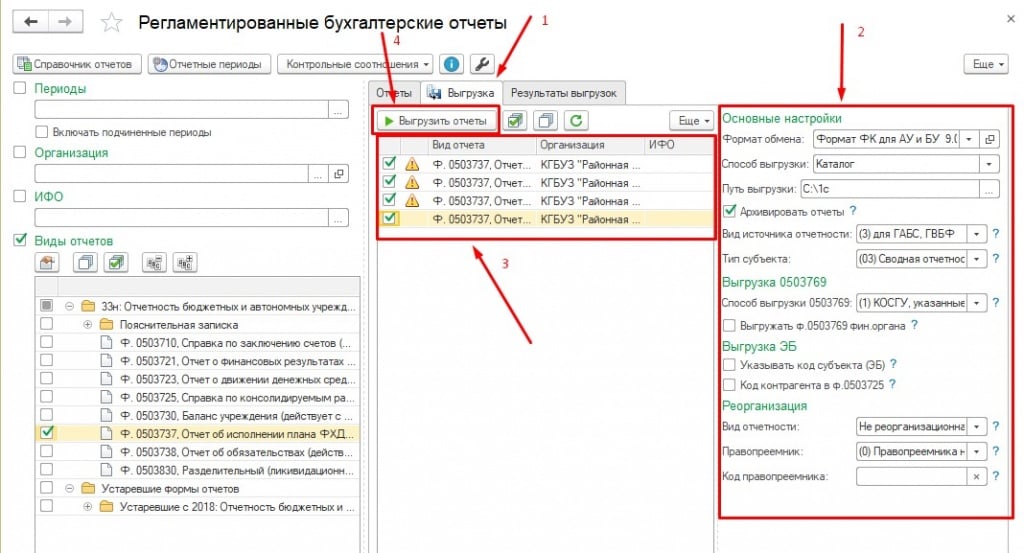
Task: Add page to favorites with star icon
Action: [x=112, y=23]
